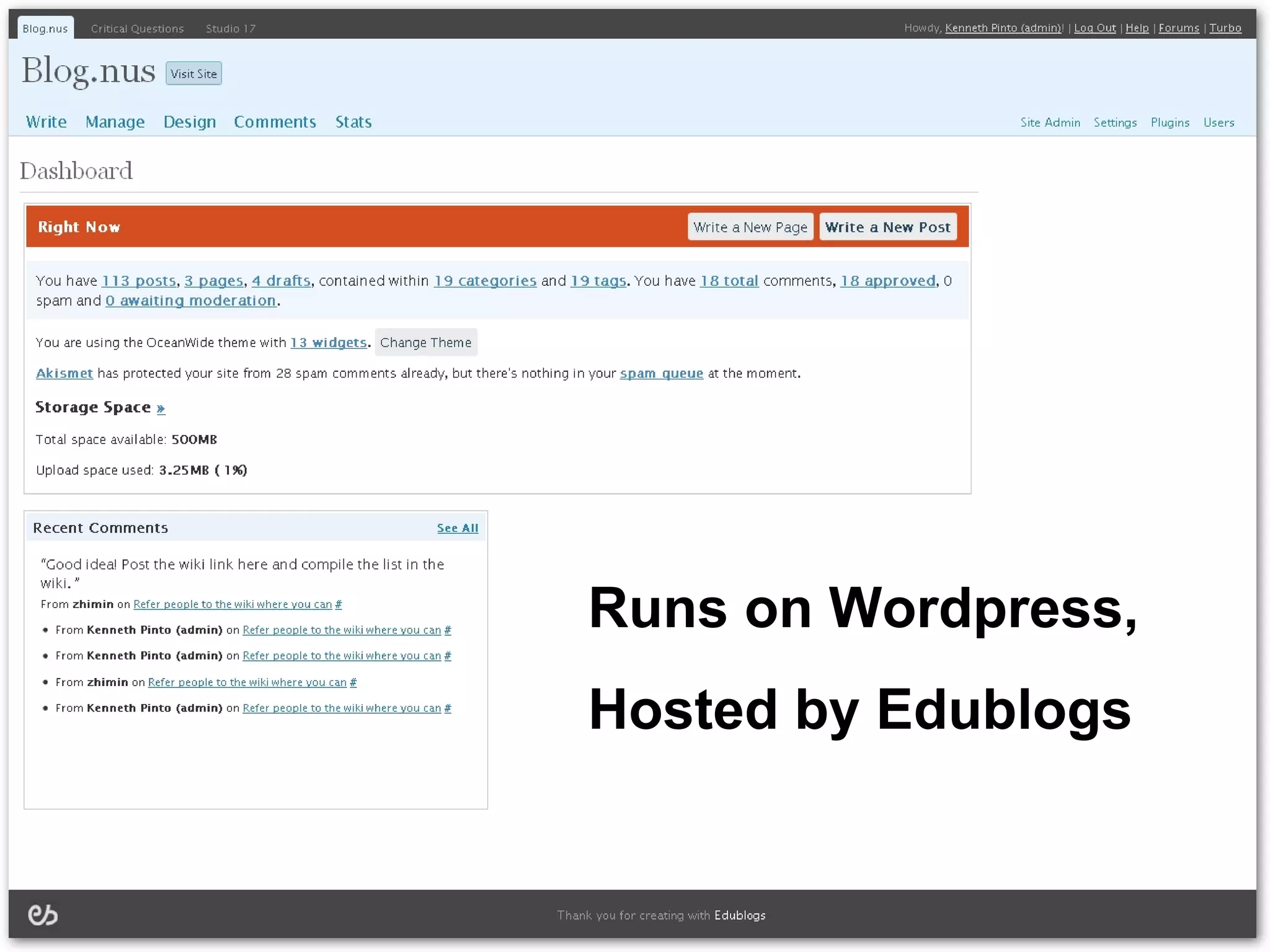The image size is (1270, 952).
Task: Click See All recent comments
Action: pos(458,528)
